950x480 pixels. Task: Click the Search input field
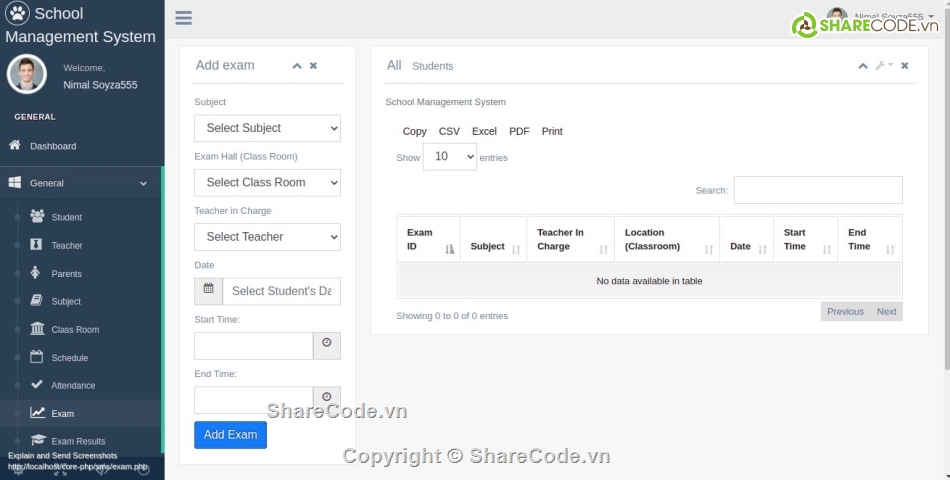[x=817, y=190]
